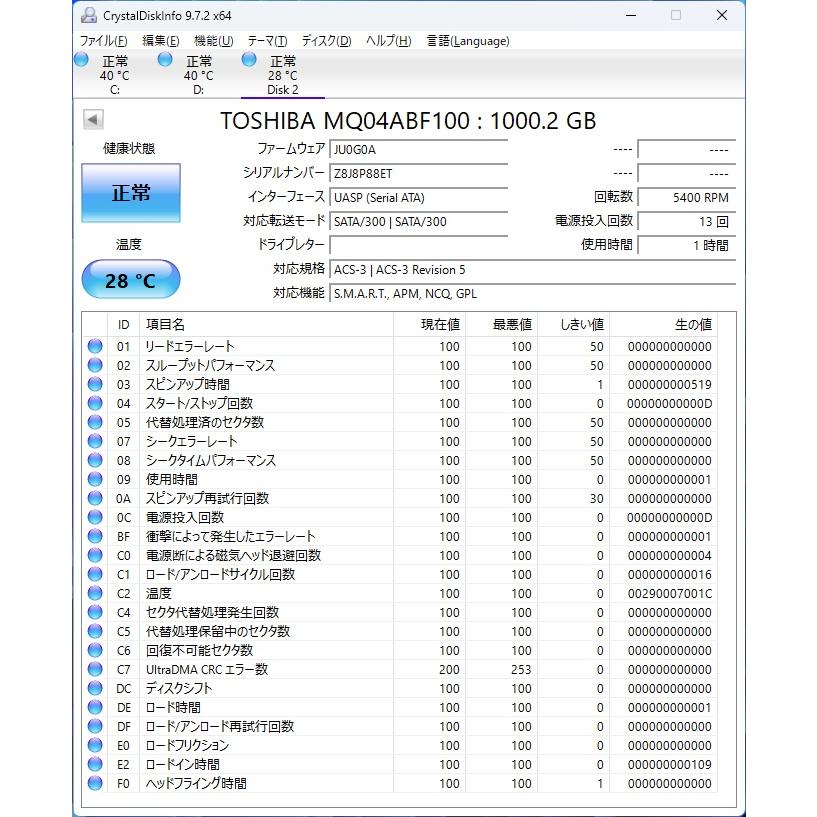Select the DF ロード/アンロード再試行回数 row name
Image resolution: width=817 pixels, height=817 pixels.
[x=220, y=726]
